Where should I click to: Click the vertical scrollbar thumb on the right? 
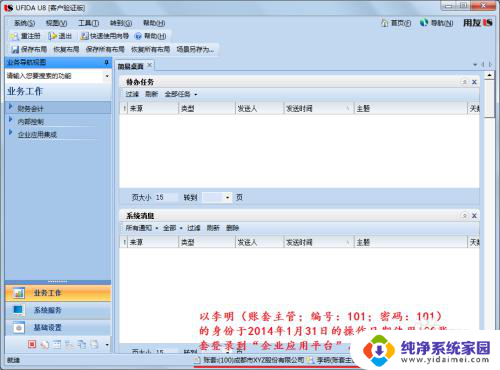pyautogui.click(x=489, y=98)
